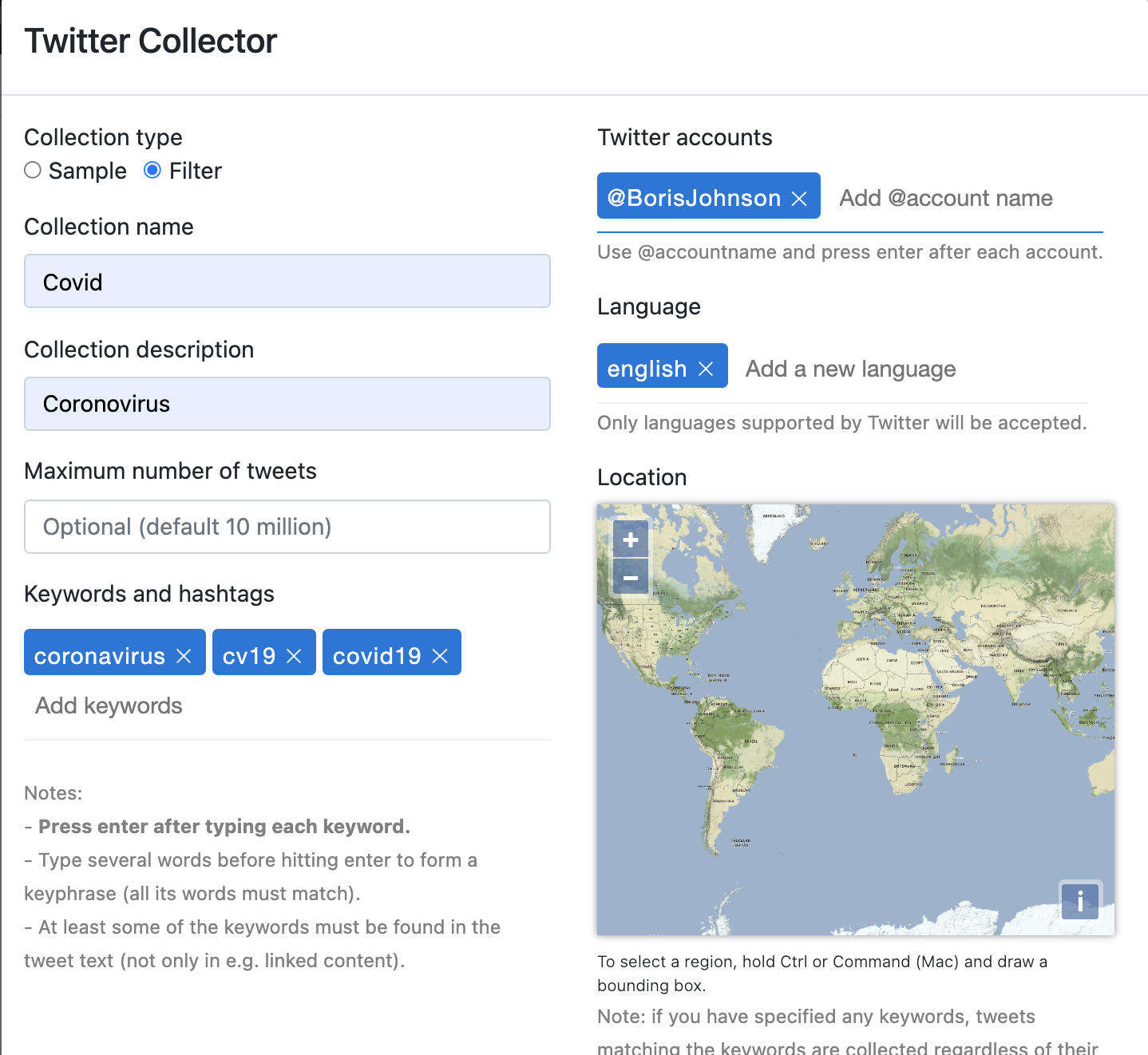The height and width of the screenshot is (1055, 1148).
Task: Select the Sample collection type
Action: (x=33, y=170)
